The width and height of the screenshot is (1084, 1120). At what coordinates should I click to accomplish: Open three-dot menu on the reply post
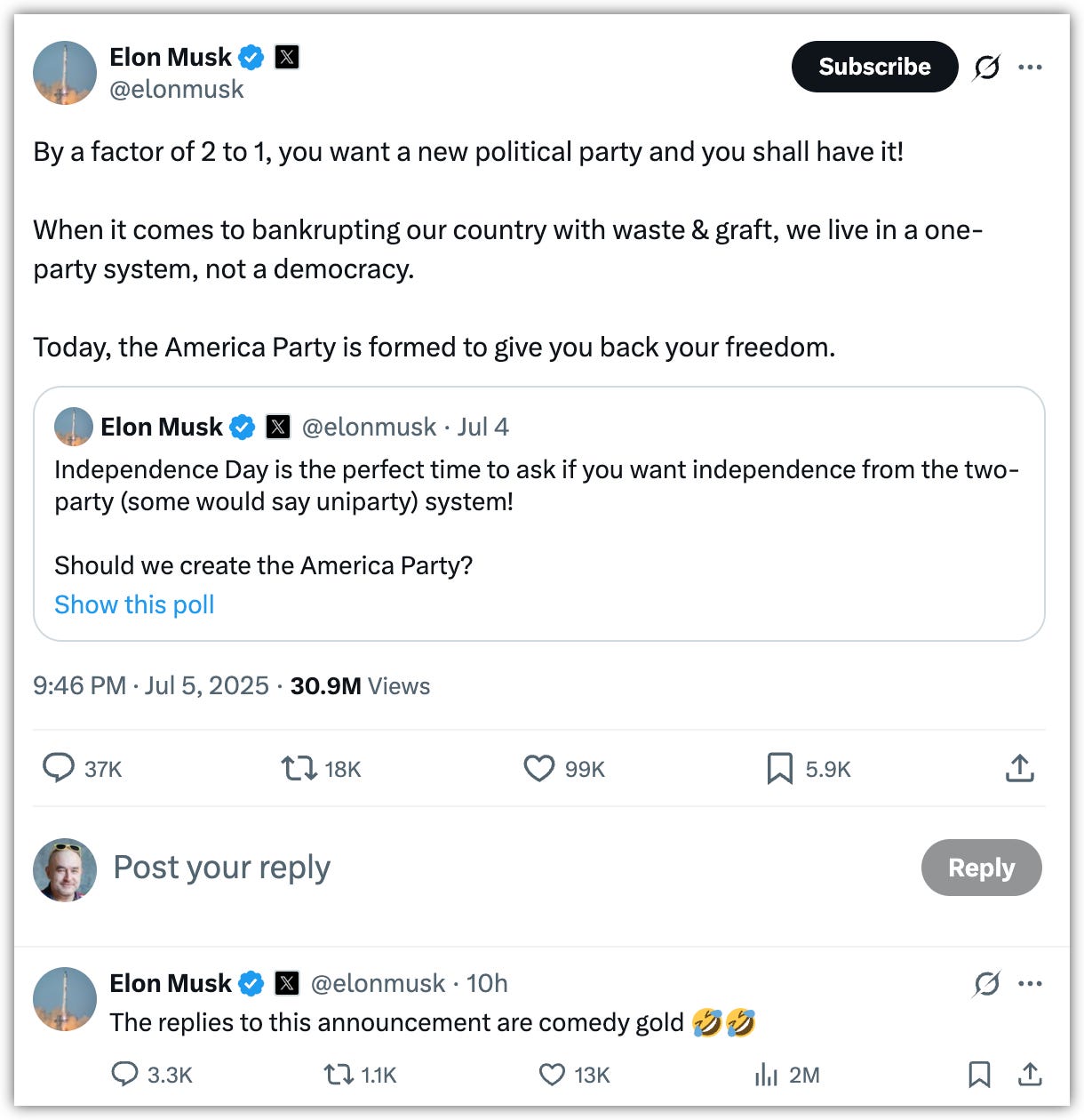[1031, 983]
